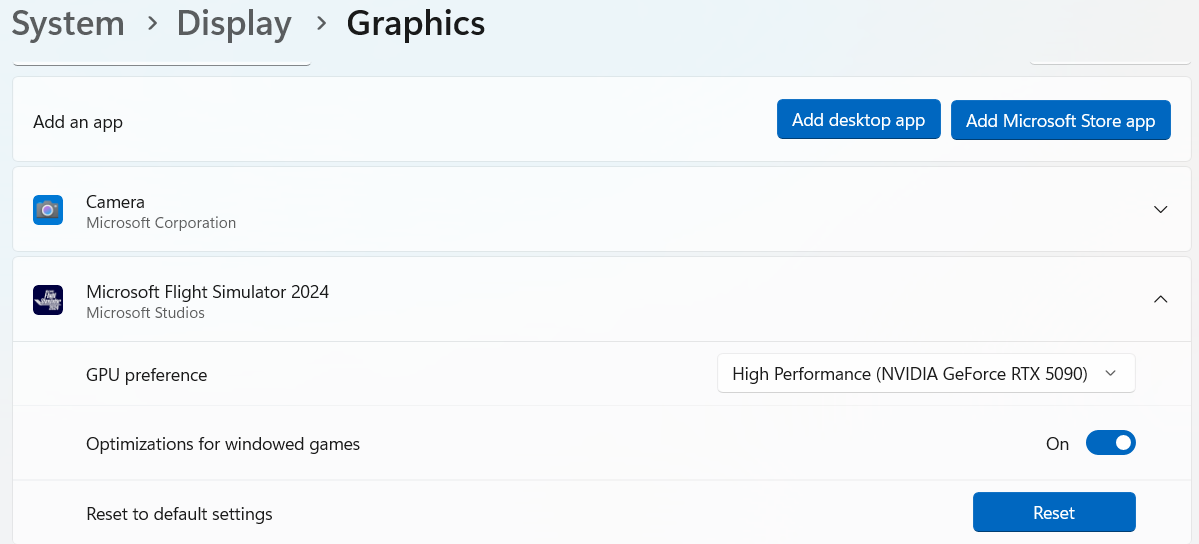Click the Camera app icon

(x=48, y=210)
